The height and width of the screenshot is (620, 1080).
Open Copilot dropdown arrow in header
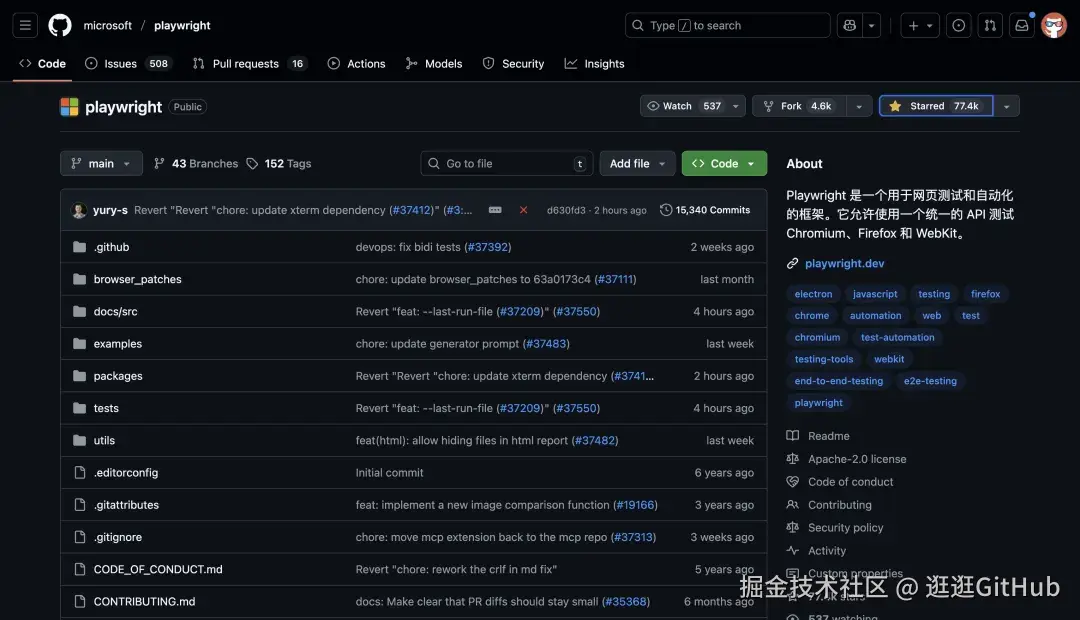(871, 25)
